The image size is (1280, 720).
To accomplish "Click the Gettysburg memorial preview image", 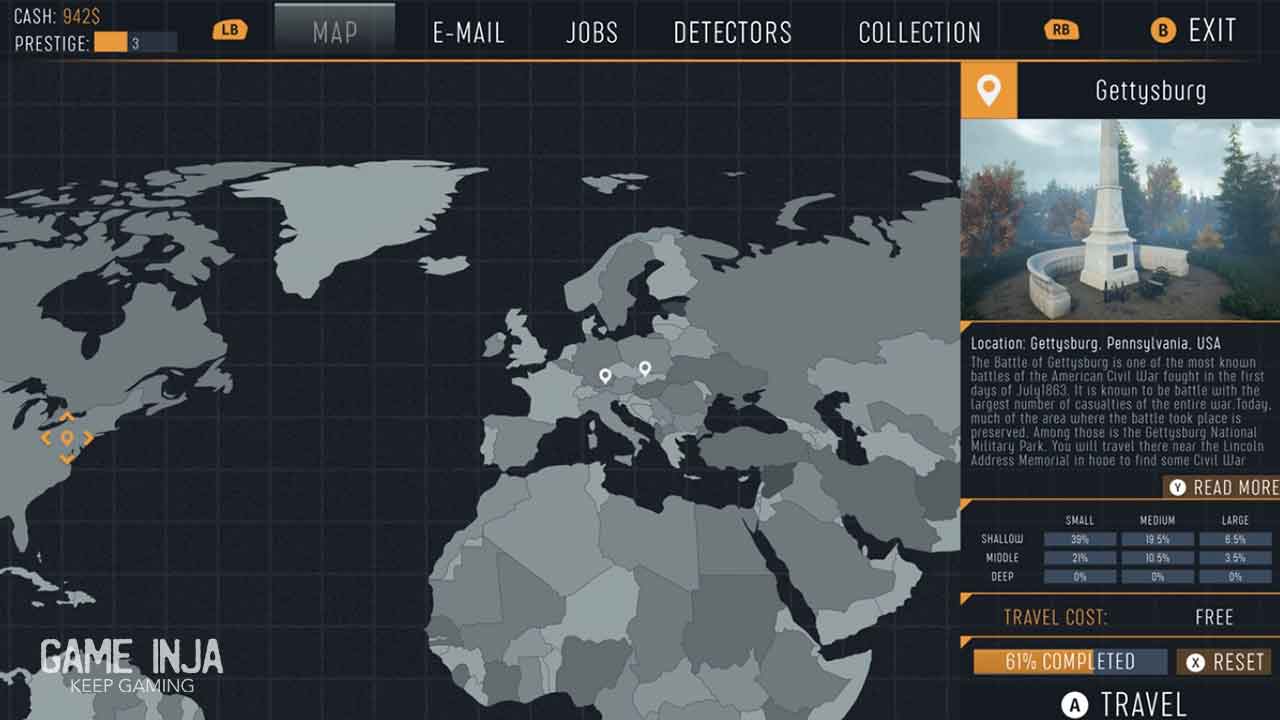I will coord(1120,220).
